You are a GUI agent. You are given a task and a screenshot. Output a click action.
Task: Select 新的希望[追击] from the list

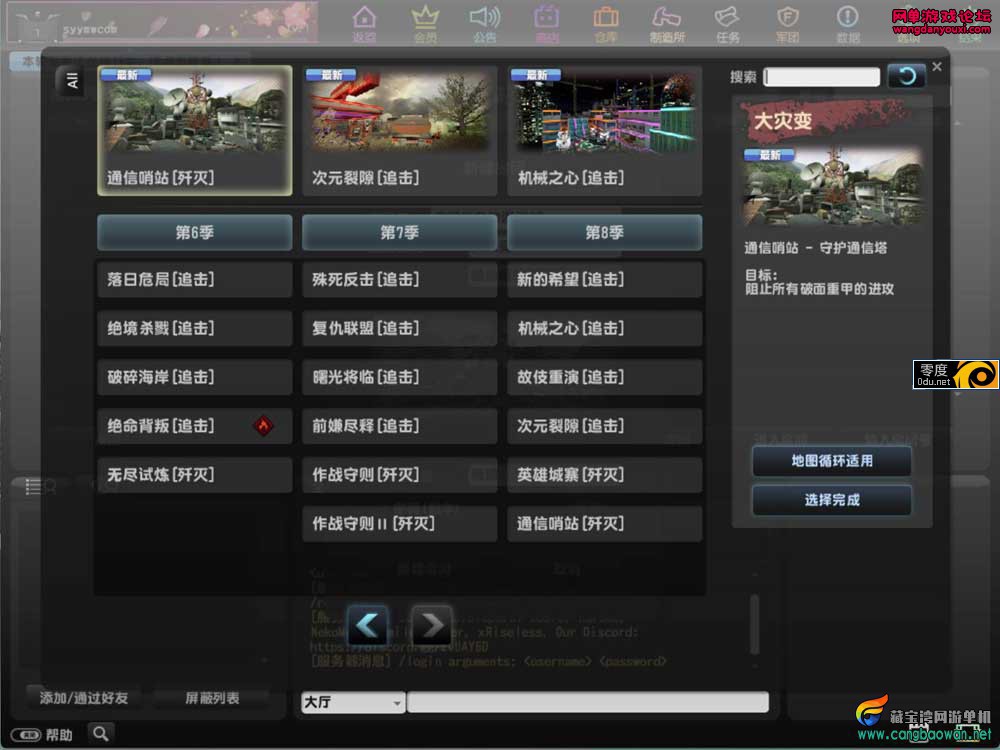[605, 279]
